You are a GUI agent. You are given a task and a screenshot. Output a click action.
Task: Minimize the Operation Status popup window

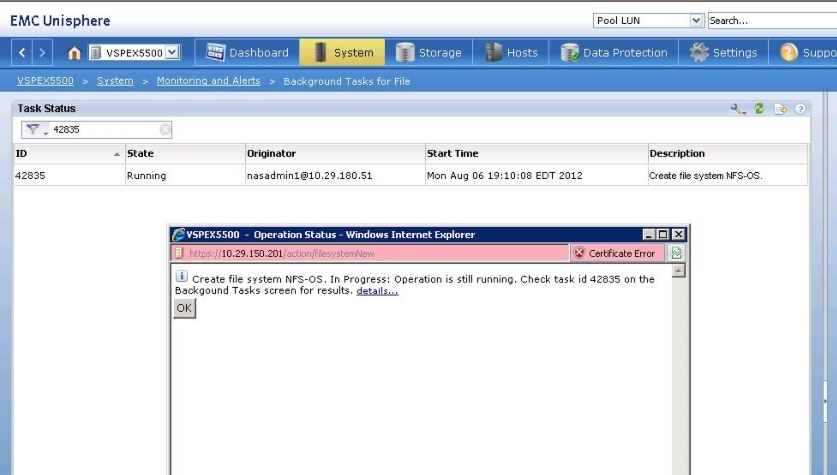tap(649, 235)
